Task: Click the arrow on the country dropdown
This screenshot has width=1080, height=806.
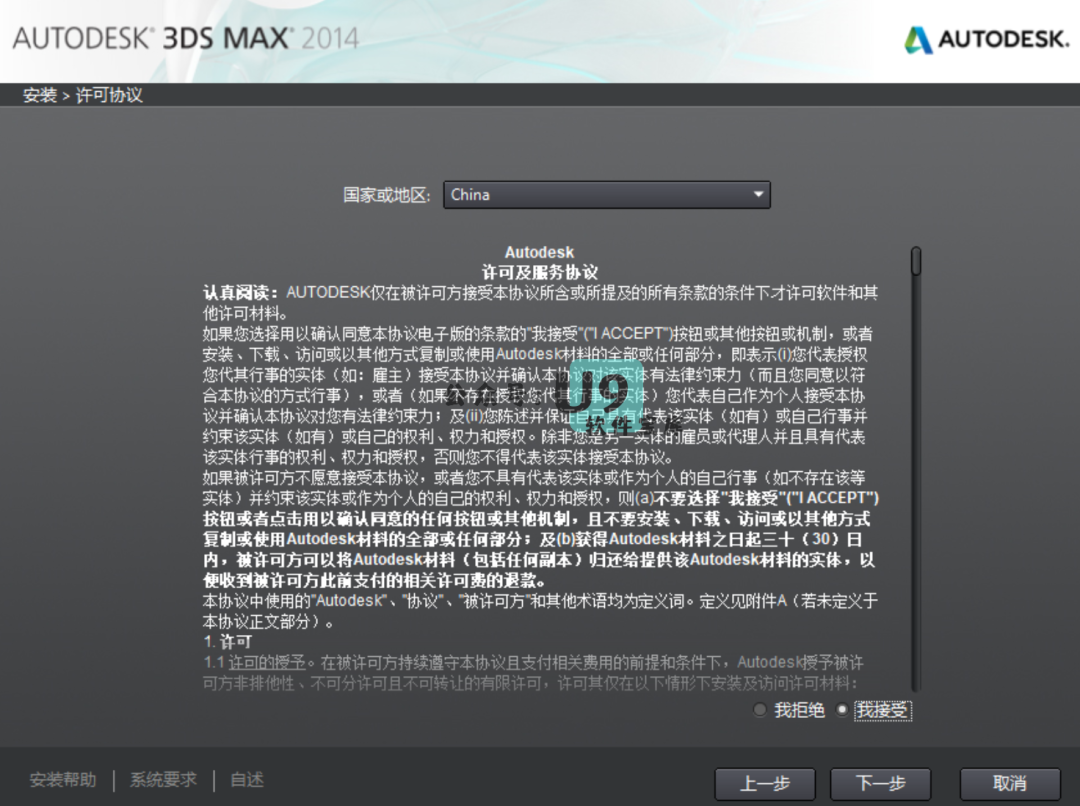Action: point(758,195)
